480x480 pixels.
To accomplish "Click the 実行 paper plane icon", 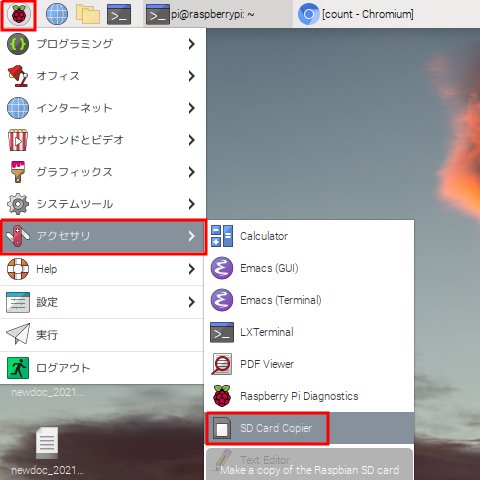I will pyautogui.click(x=18, y=334).
